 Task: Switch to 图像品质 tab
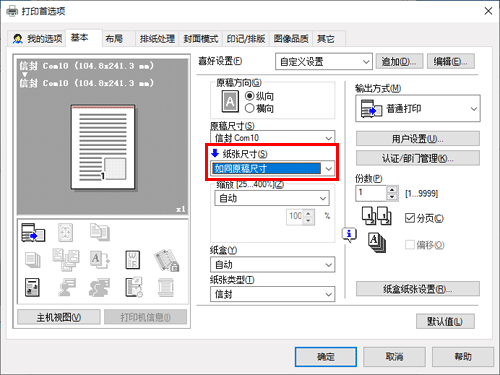pyautogui.click(x=291, y=39)
